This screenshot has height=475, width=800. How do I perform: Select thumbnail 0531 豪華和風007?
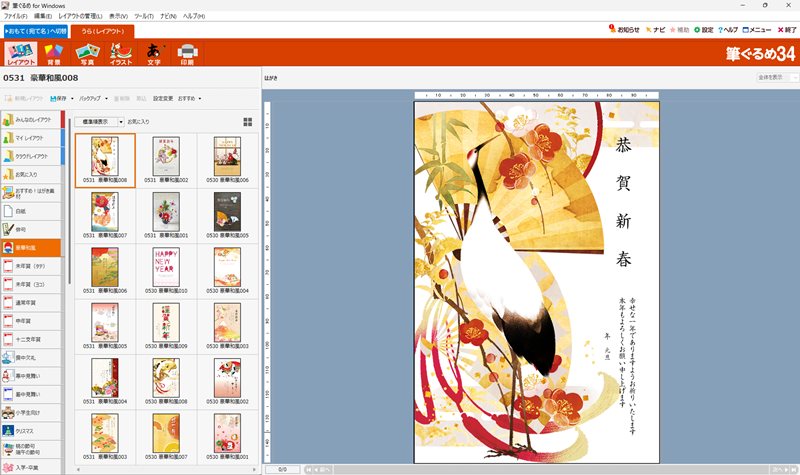105,215
